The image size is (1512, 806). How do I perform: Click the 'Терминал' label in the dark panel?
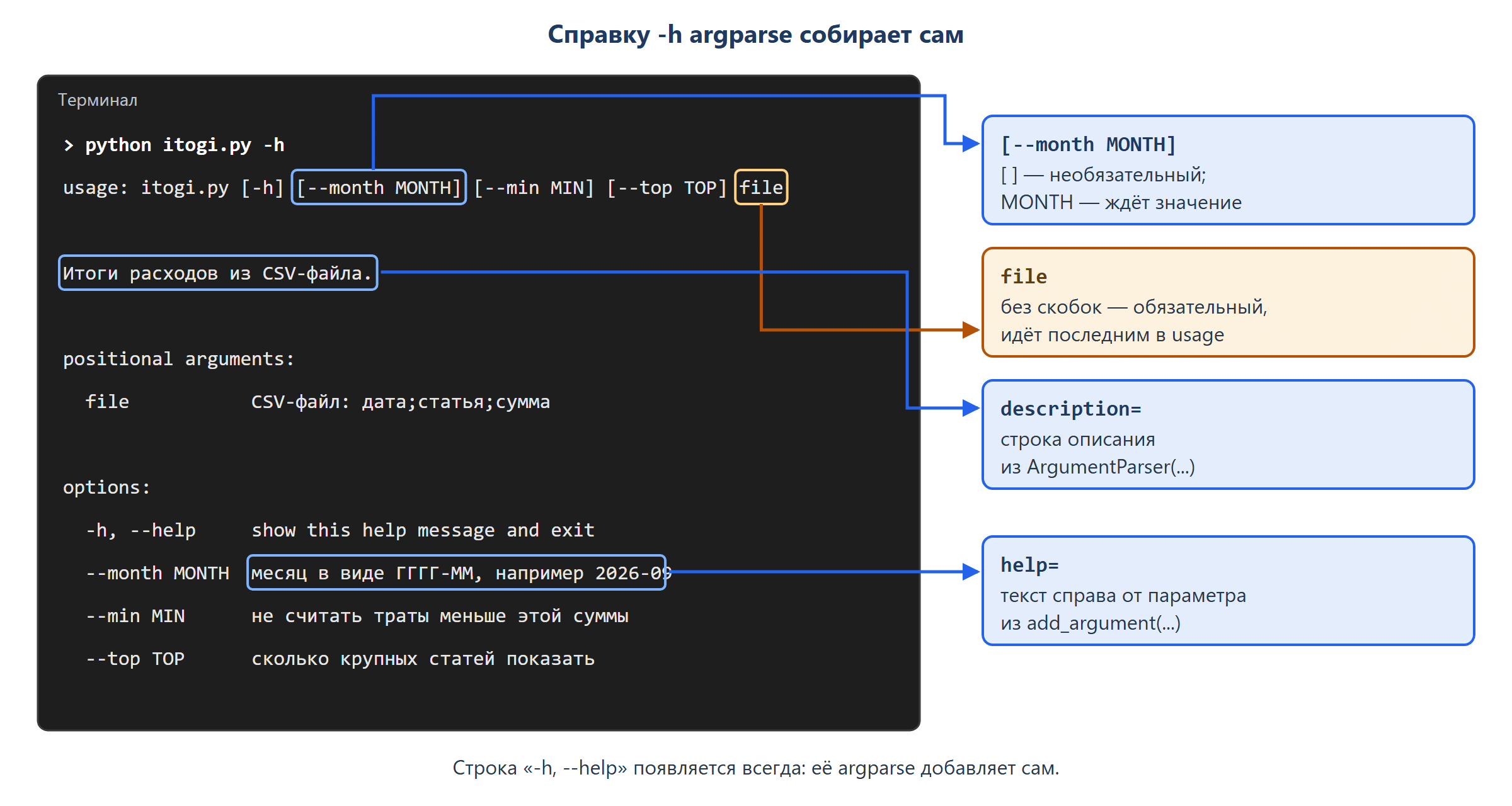(98, 100)
